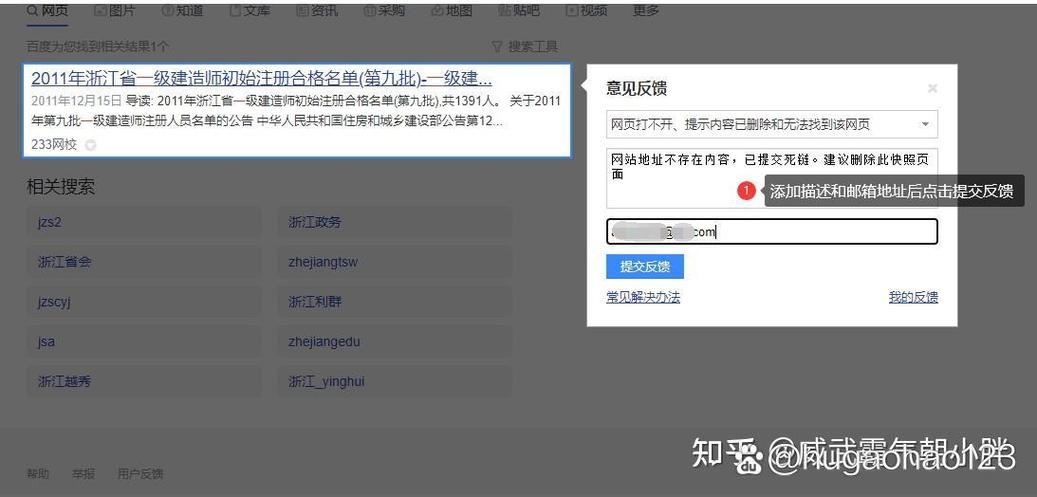This screenshot has height=497, width=1037.
Task: Switch to the 知道 tab
Action: [183, 11]
